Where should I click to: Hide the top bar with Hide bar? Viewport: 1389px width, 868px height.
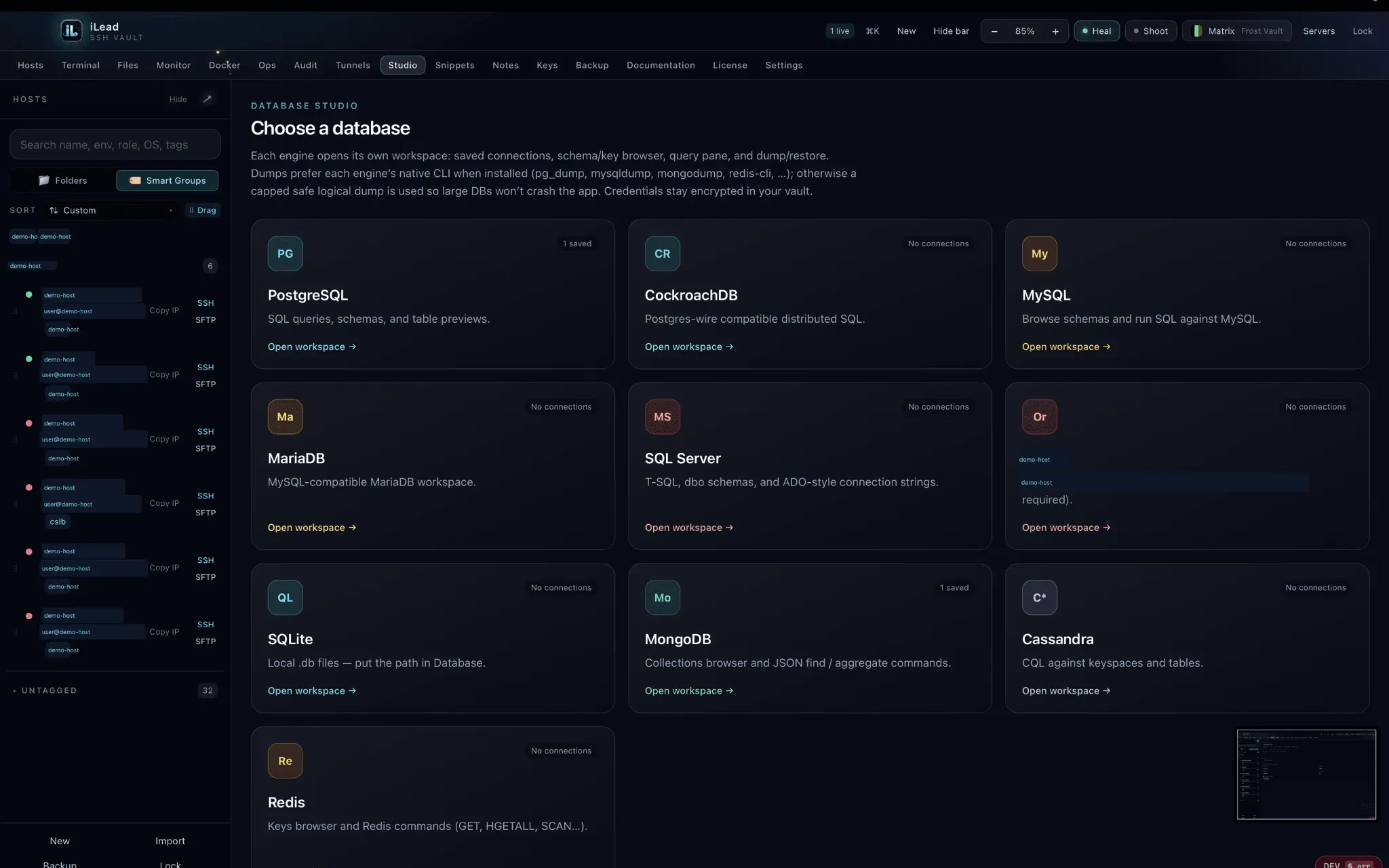[951, 31]
